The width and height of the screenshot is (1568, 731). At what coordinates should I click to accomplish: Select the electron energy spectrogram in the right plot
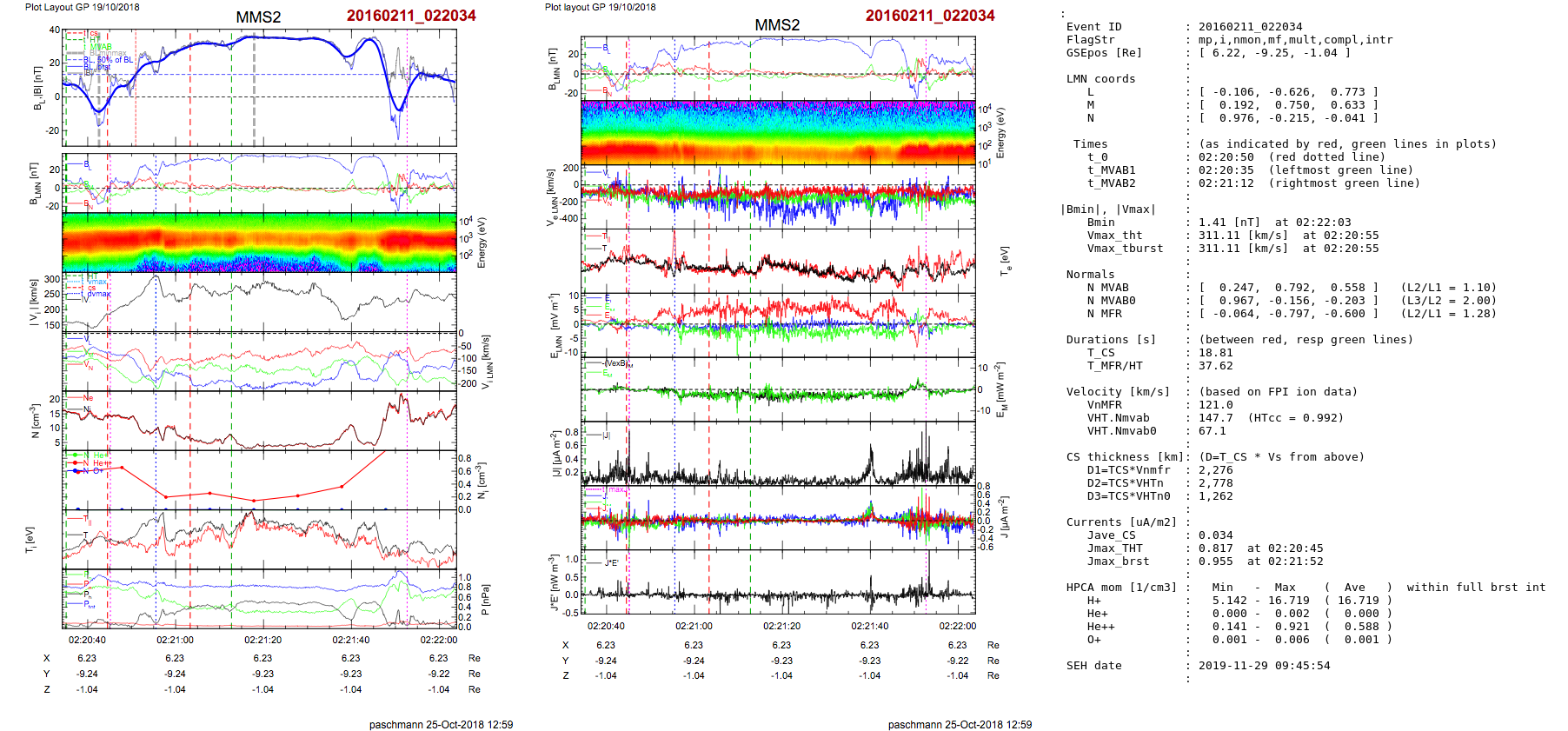[778, 132]
